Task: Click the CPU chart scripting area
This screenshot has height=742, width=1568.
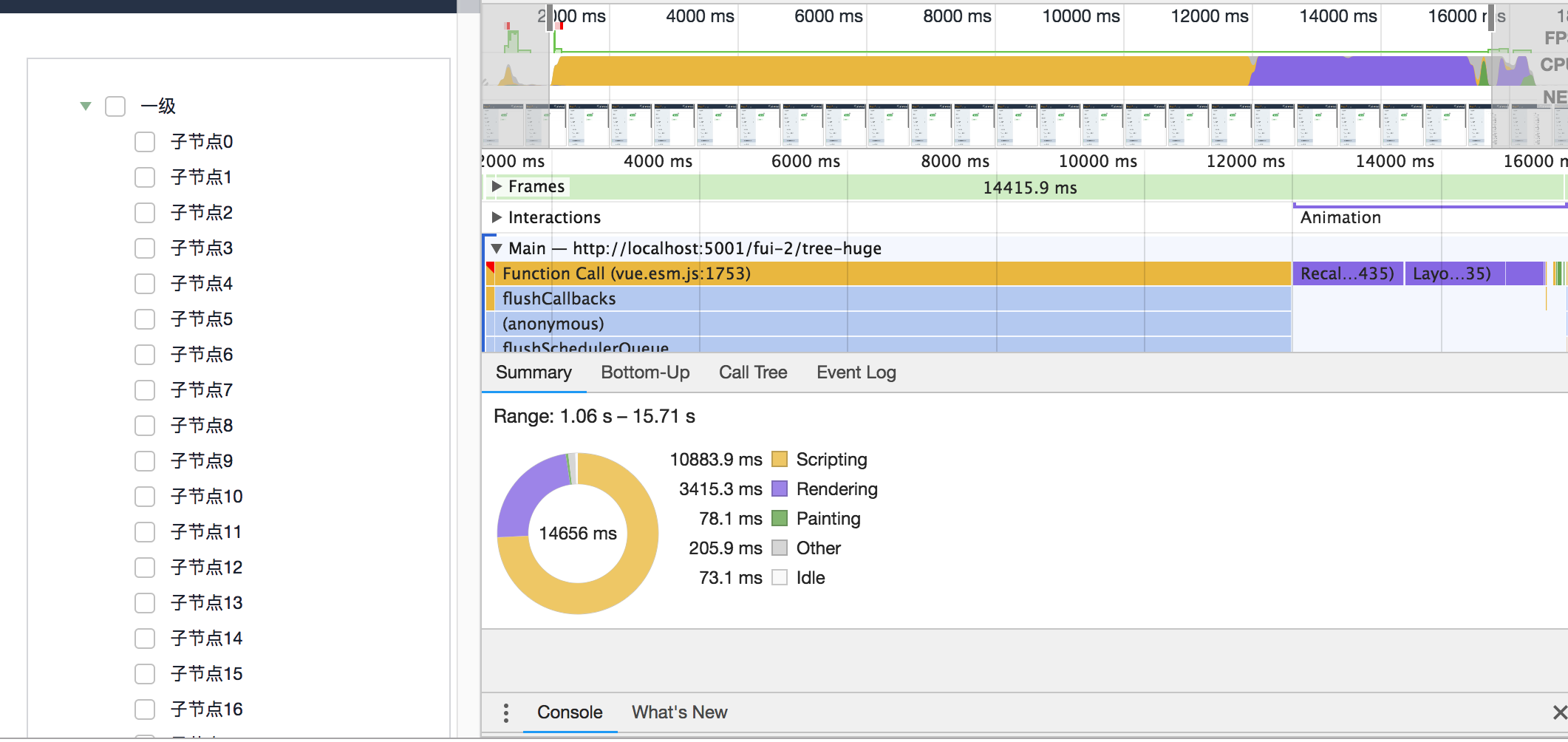Action: 901,72
